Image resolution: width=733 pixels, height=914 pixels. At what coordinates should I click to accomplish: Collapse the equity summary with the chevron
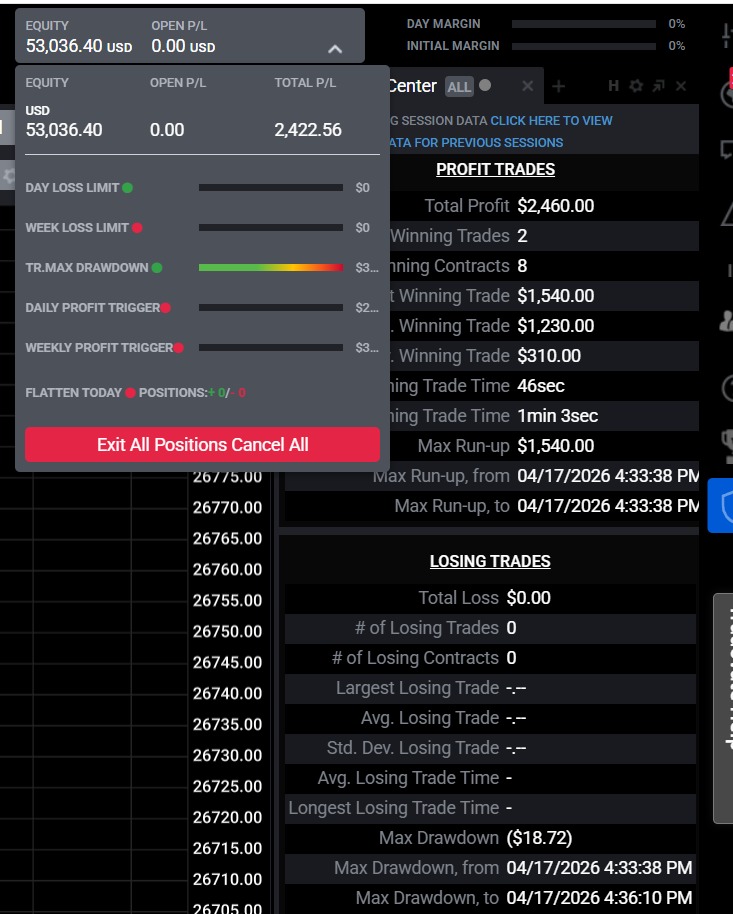(x=335, y=48)
